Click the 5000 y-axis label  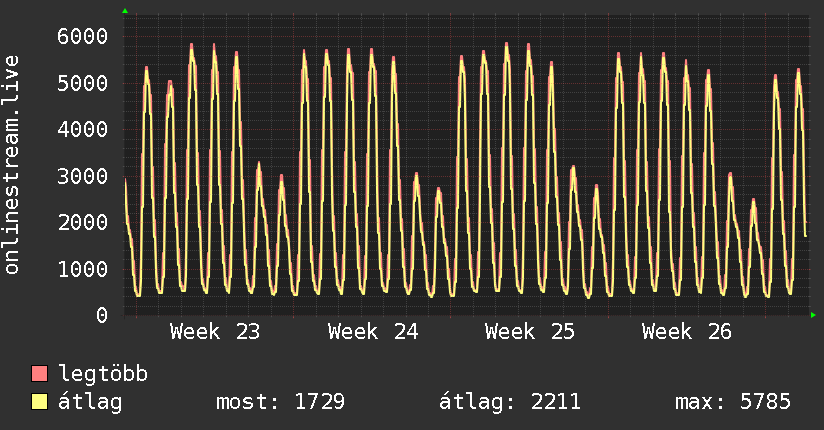pos(83,83)
